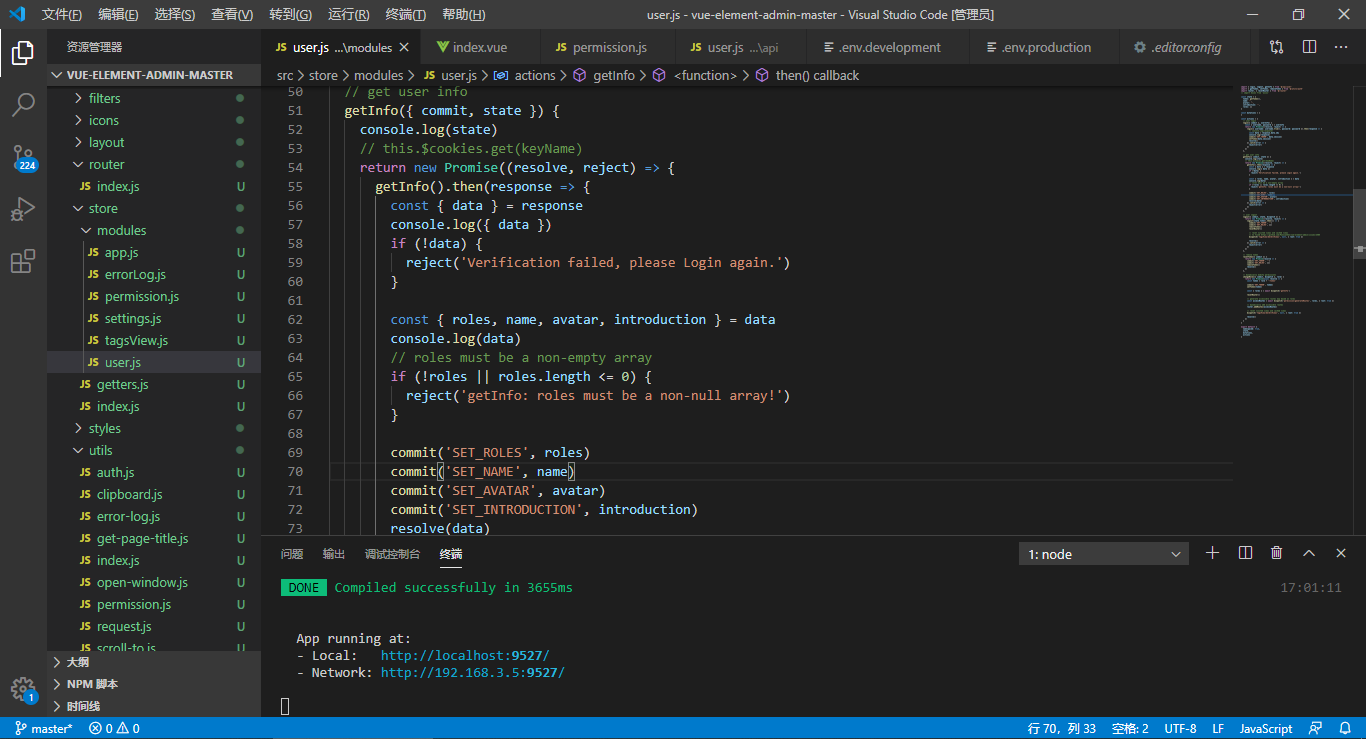Screen dimensions: 1366x739
Task: Click JavaScript language mode in status bar
Action: (x=1266, y=728)
